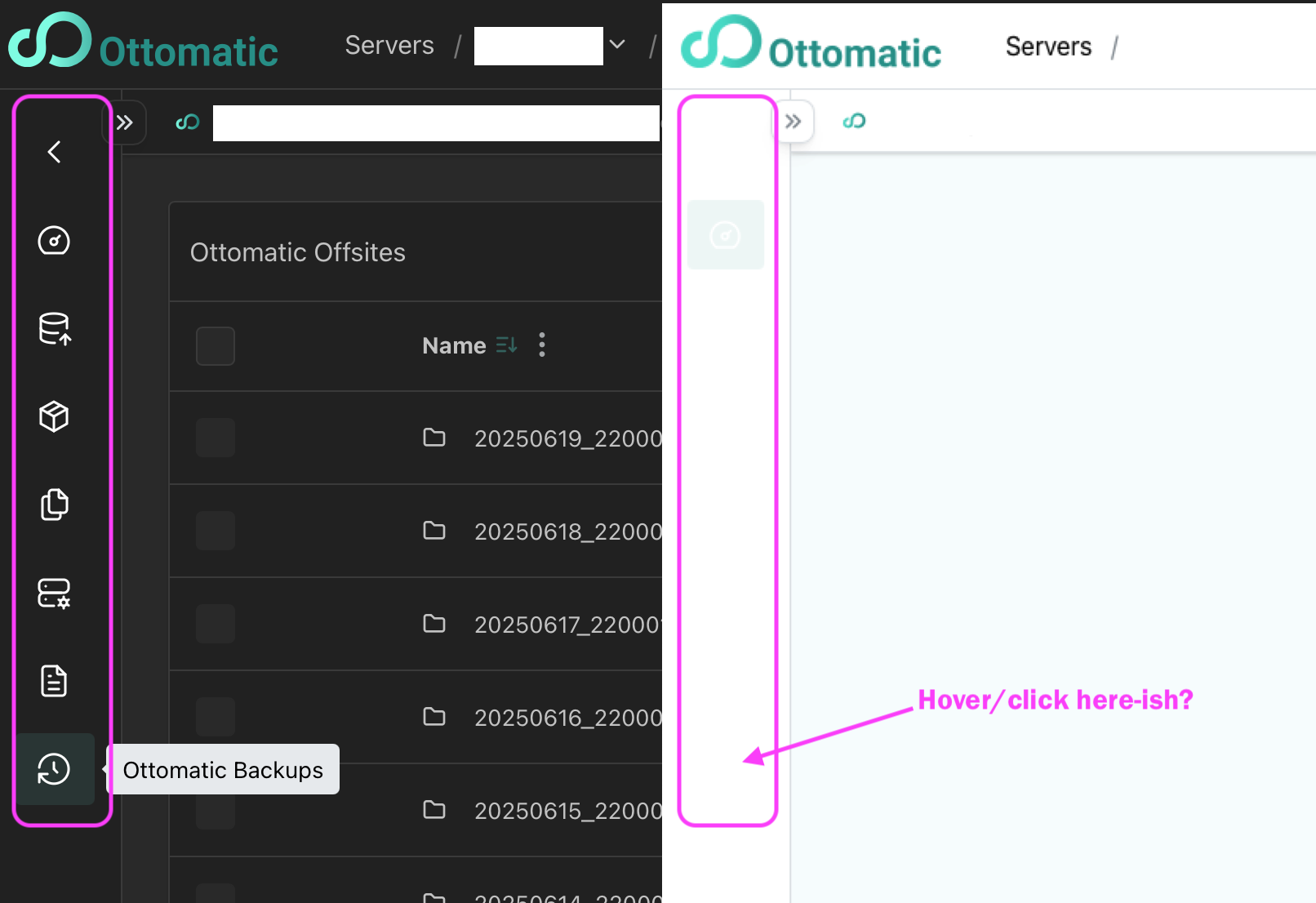This screenshot has width=1316, height=903.
Task: Click the redacted server name field in header
Action: pos(539,46)
